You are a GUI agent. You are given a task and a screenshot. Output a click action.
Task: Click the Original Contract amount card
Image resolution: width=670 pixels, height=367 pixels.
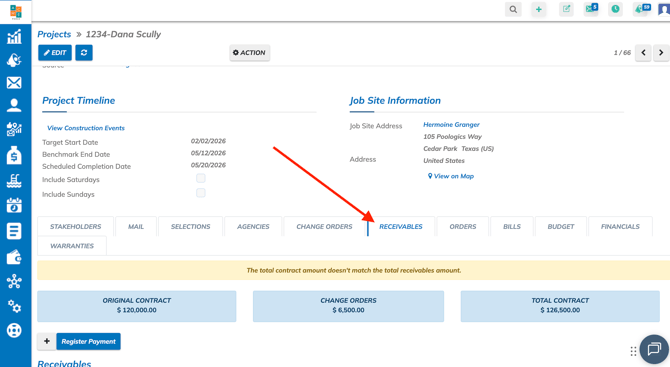click(137, 306)
